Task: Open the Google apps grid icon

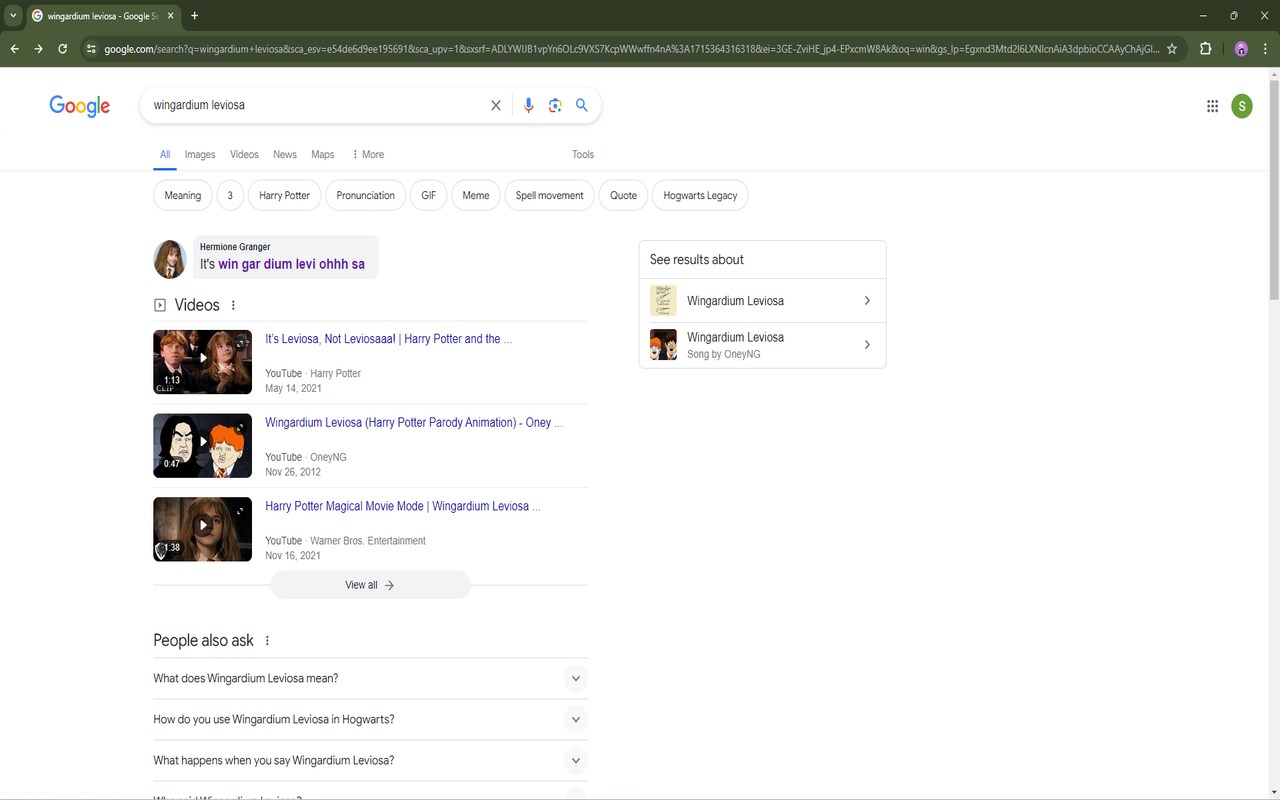Action: pos(1212,106)
